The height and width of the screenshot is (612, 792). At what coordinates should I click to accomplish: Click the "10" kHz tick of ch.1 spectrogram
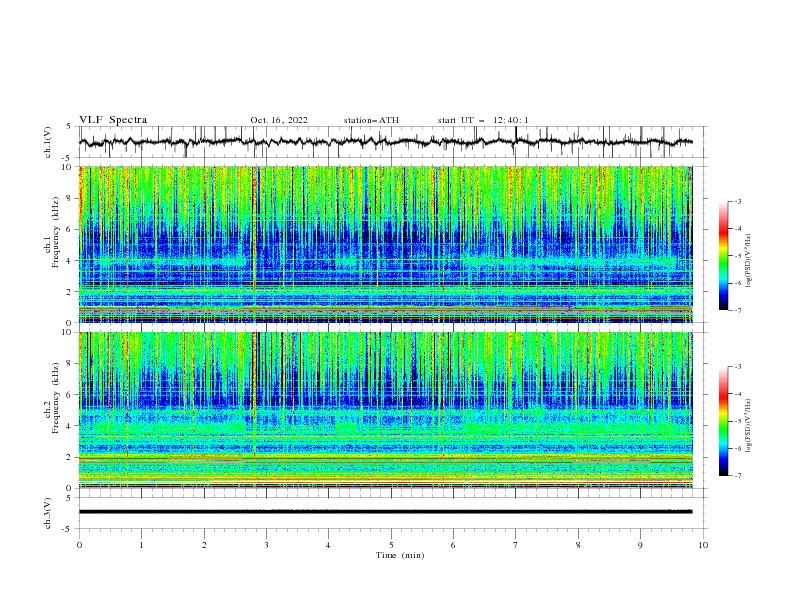(69, 167)
